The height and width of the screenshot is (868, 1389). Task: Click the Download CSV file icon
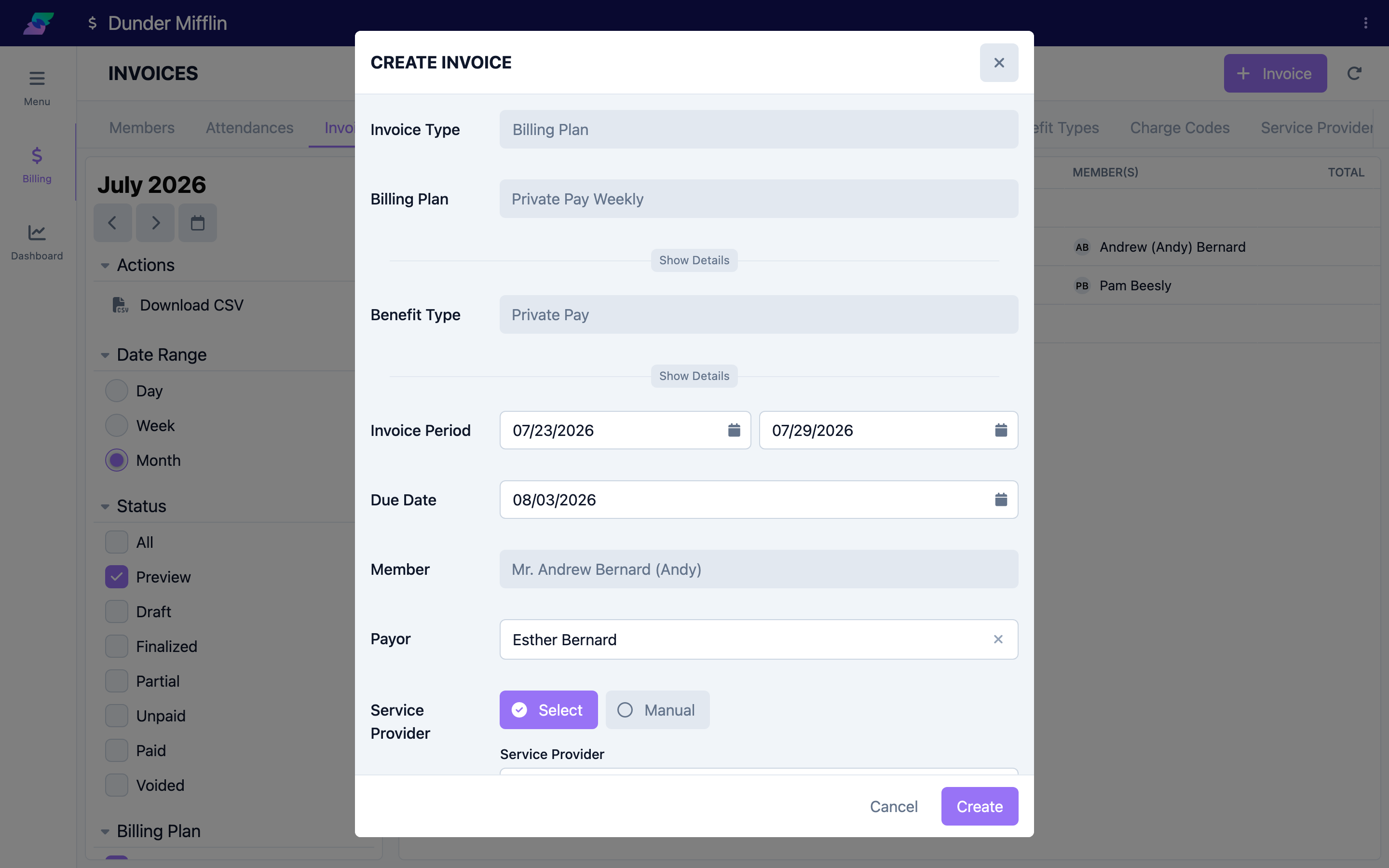(120, 305)
